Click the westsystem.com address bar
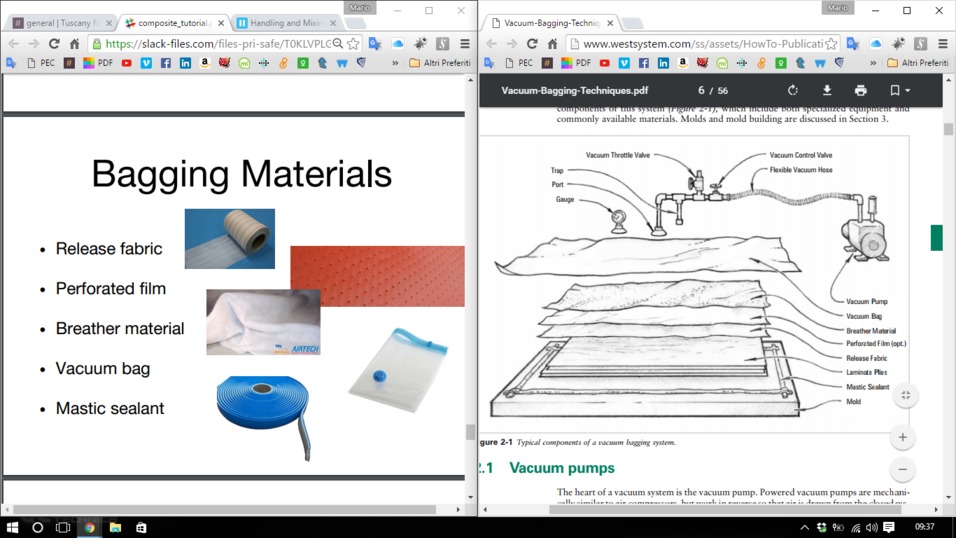956x538 pixels. point(701,43)
